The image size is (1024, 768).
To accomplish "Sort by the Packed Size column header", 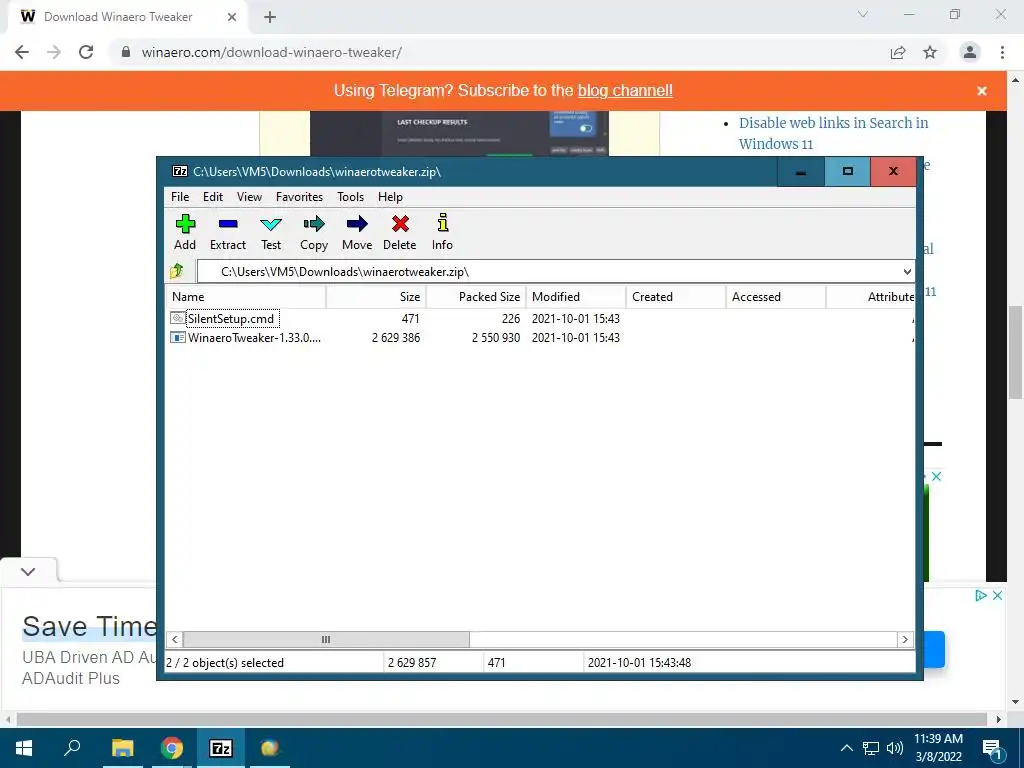I will click(x=475, y=296).
